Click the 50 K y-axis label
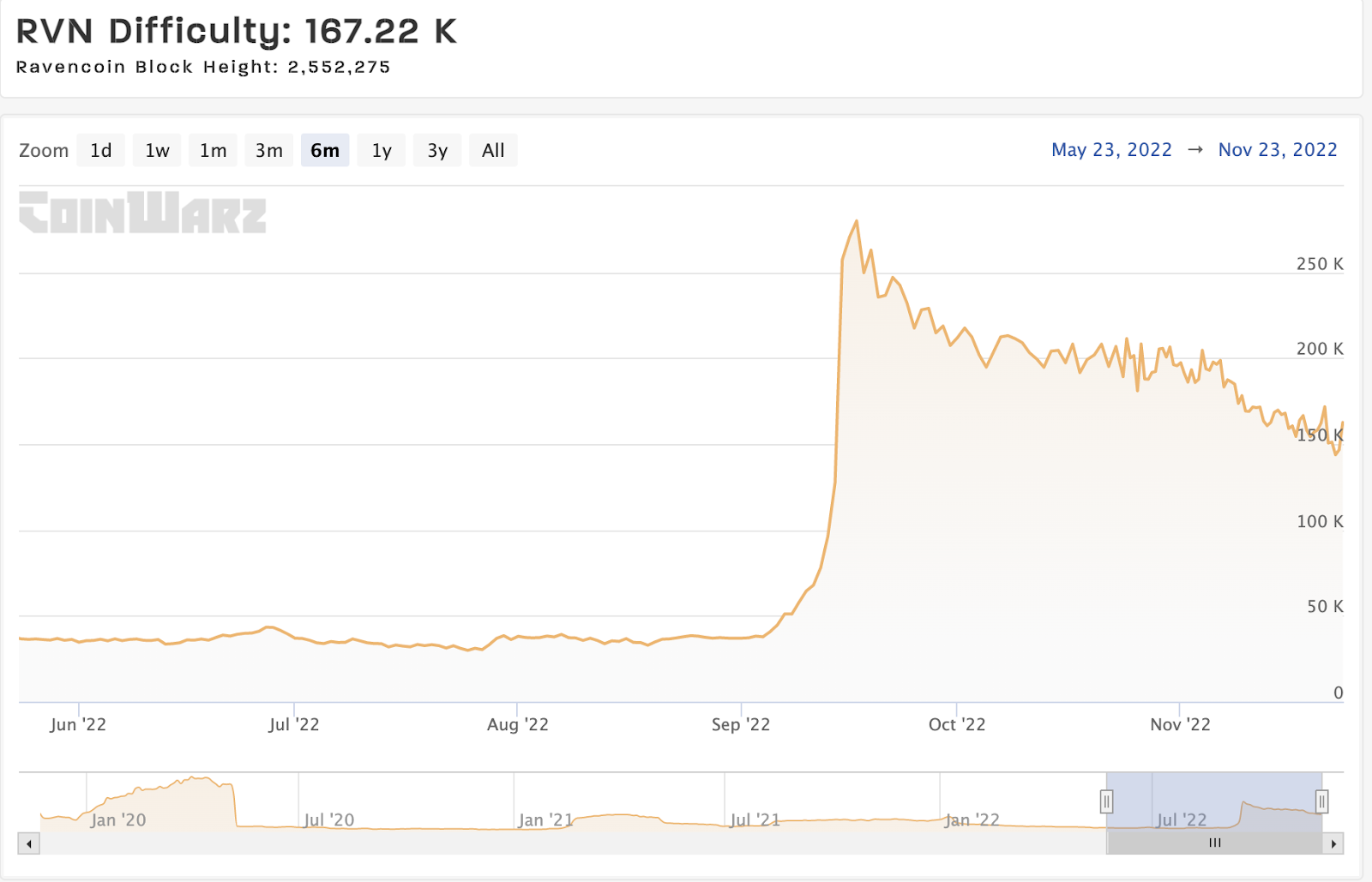Viewport: 1372px width, 882px height. pyautogui.click(x=1325, y=606)
